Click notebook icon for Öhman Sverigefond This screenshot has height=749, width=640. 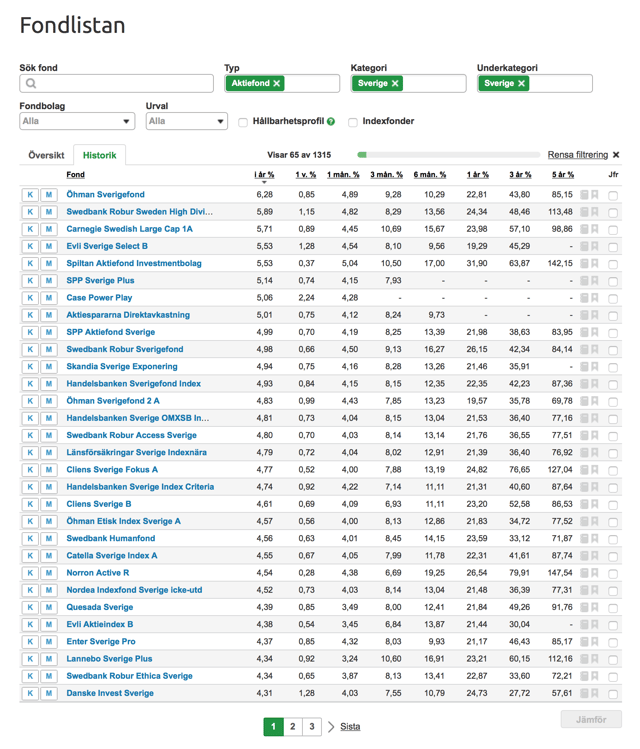click(x=584, y=195)
